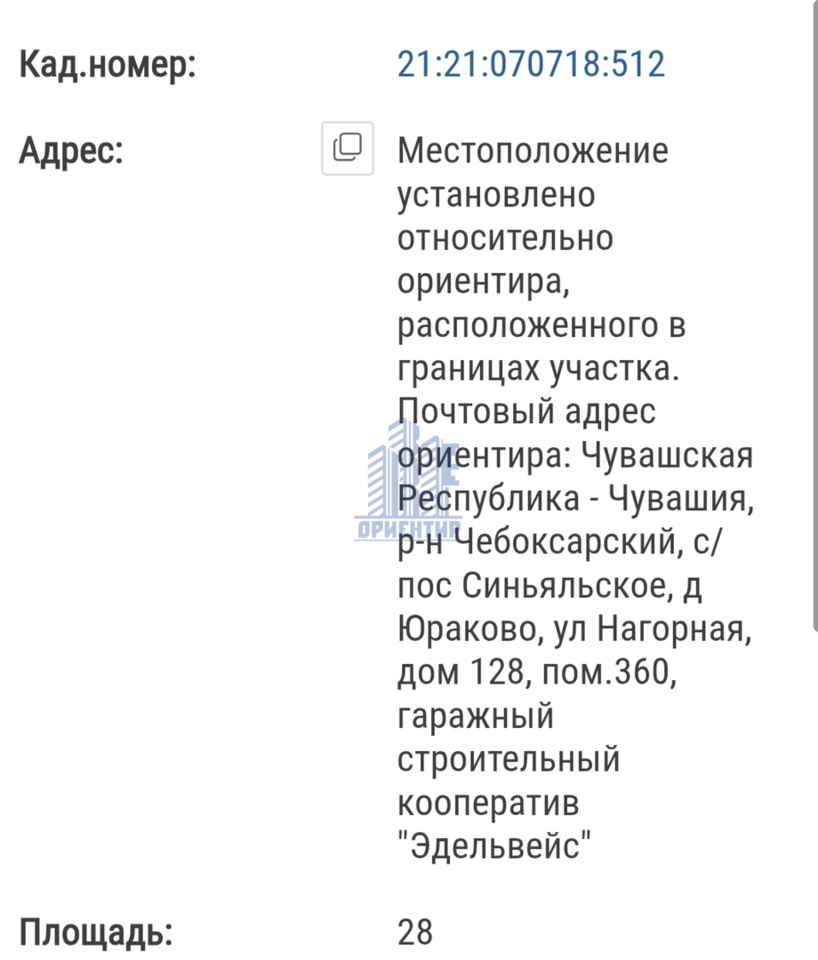Click the area value 28
The image size is (818, 960).
[415, 932]
